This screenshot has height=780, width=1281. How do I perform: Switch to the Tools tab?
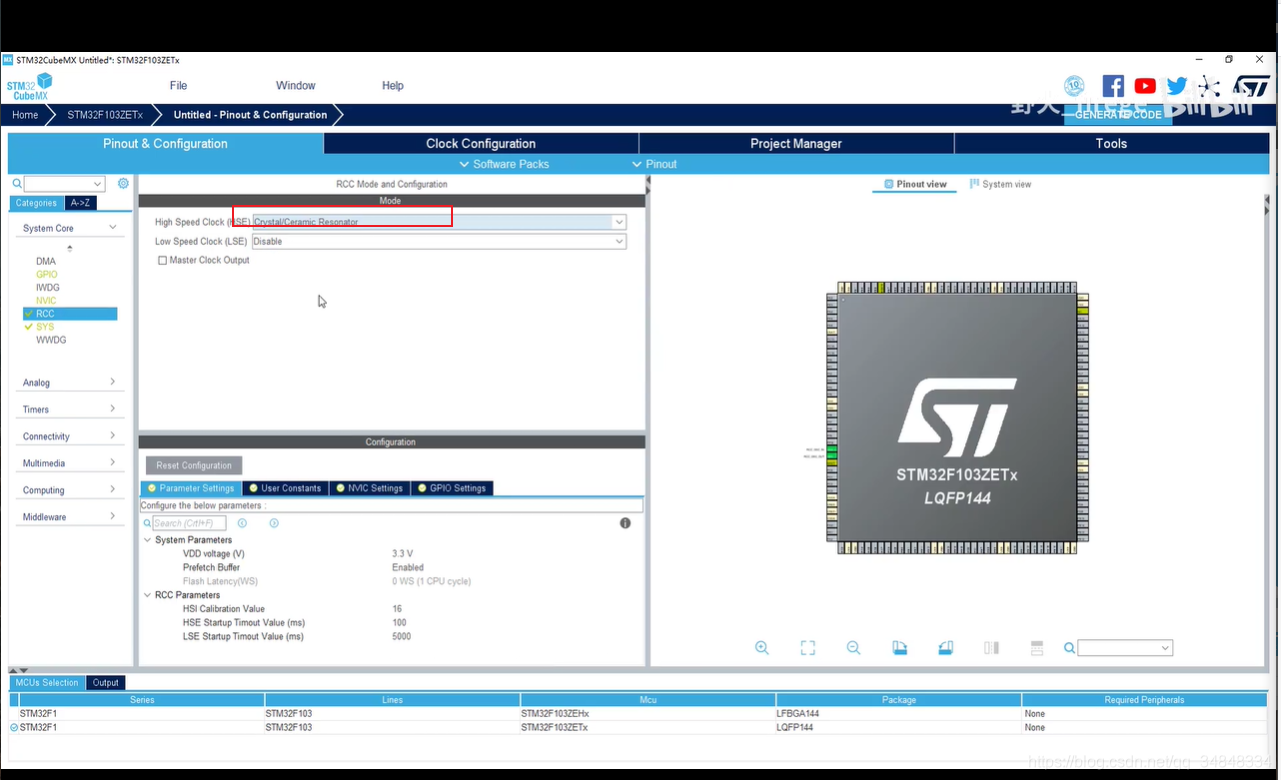tap(1111, 144)
